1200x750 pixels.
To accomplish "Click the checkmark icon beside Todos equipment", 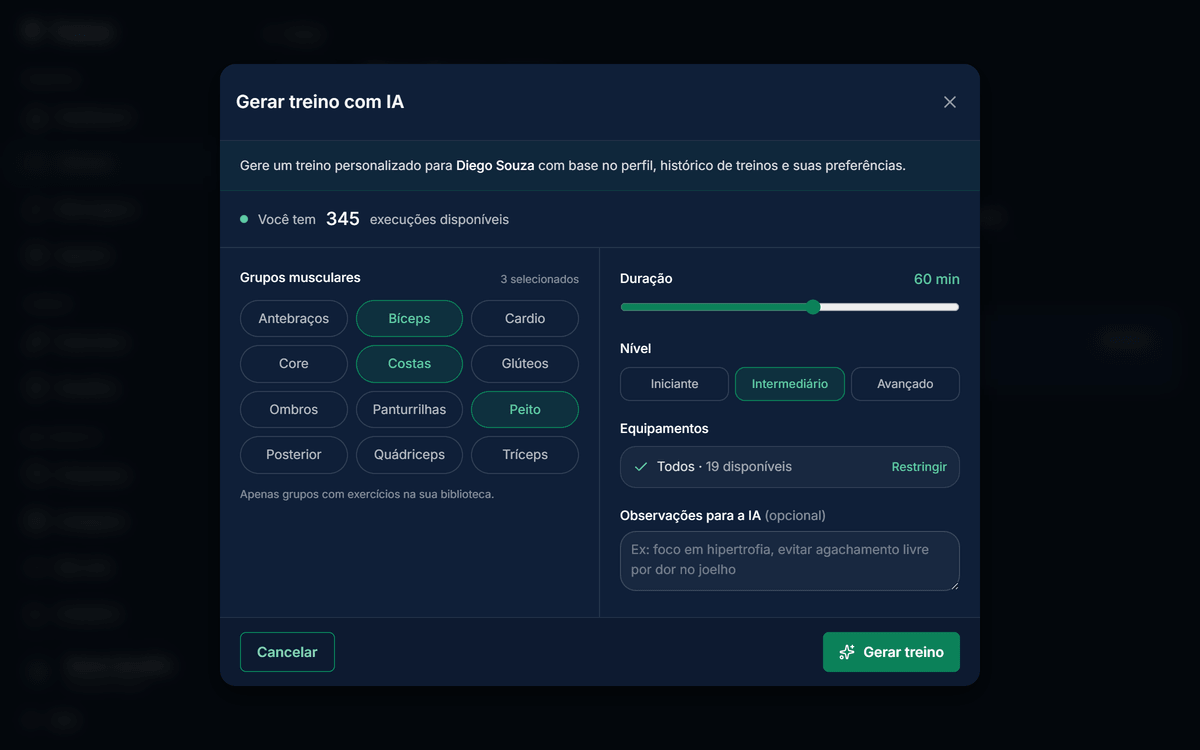I will [x=641, y=467].
